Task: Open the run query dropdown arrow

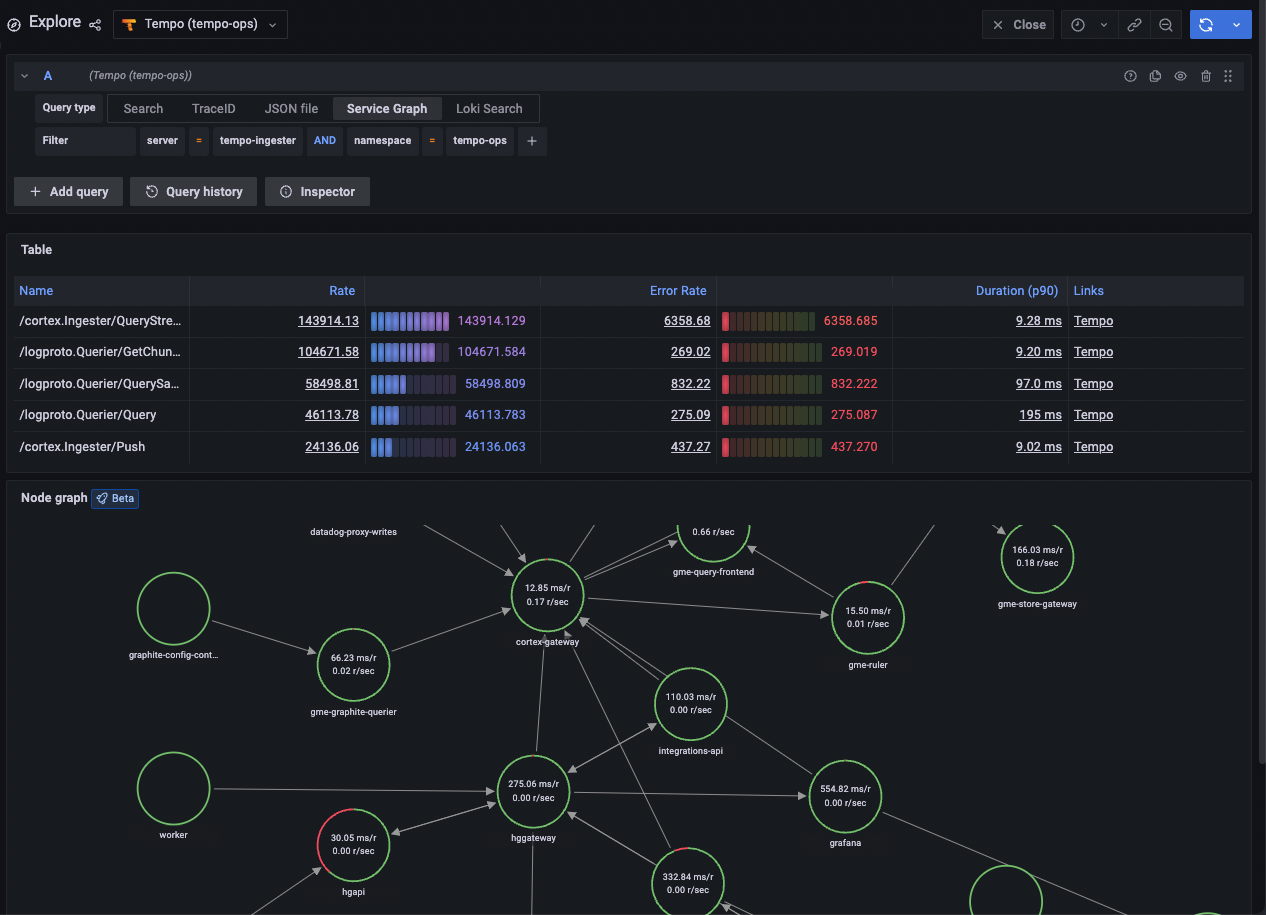Action: (1237, 24)
